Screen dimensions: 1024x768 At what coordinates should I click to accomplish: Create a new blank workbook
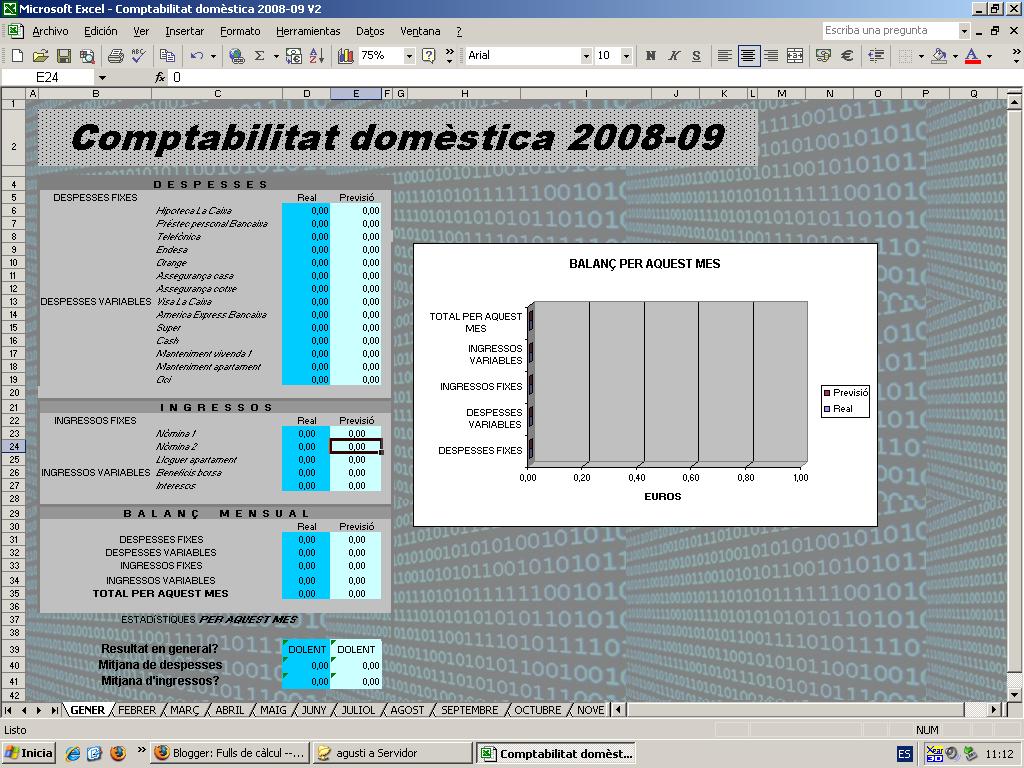point(18,56)
